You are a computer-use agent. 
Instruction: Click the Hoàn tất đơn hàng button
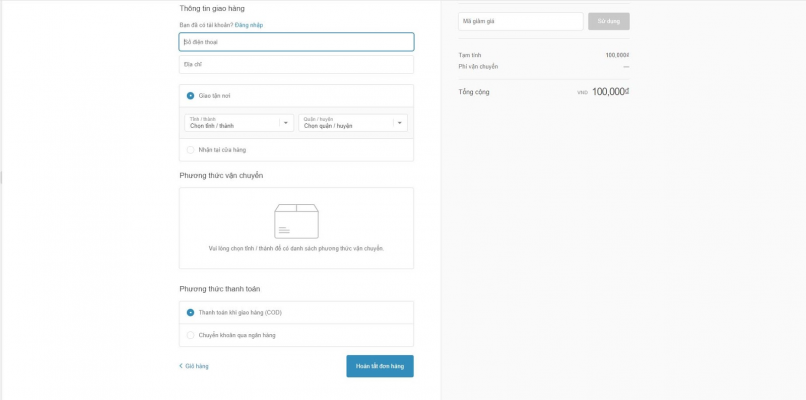click(x=380, y=366)
